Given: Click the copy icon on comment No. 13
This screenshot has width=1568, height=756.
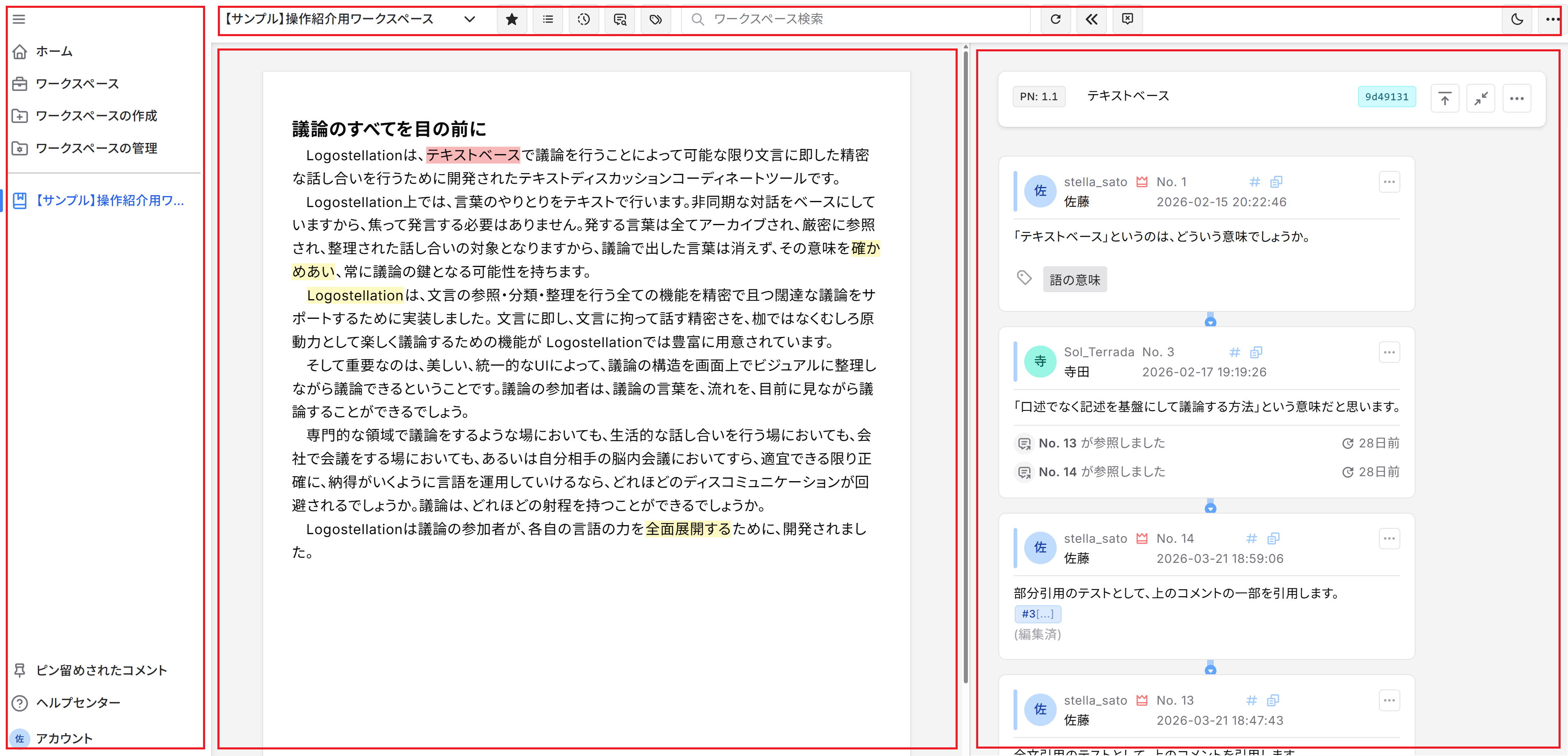Looking at the screenshot, I should coord(1273,701).
